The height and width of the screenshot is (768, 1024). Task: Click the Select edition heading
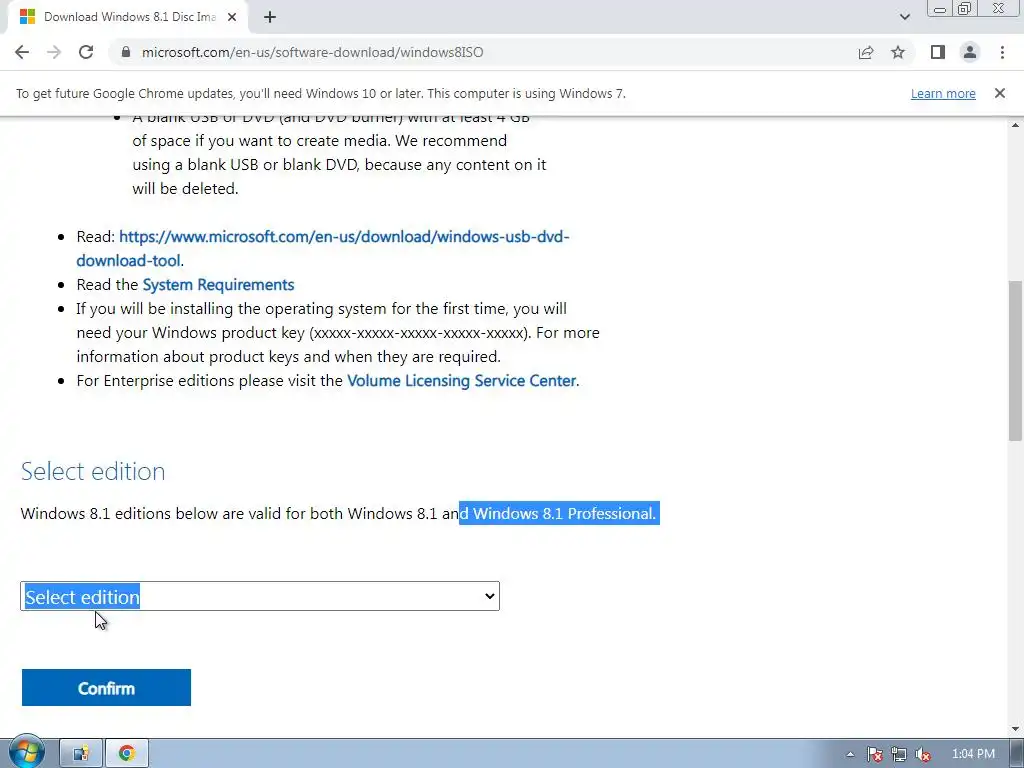click(93, 472)
